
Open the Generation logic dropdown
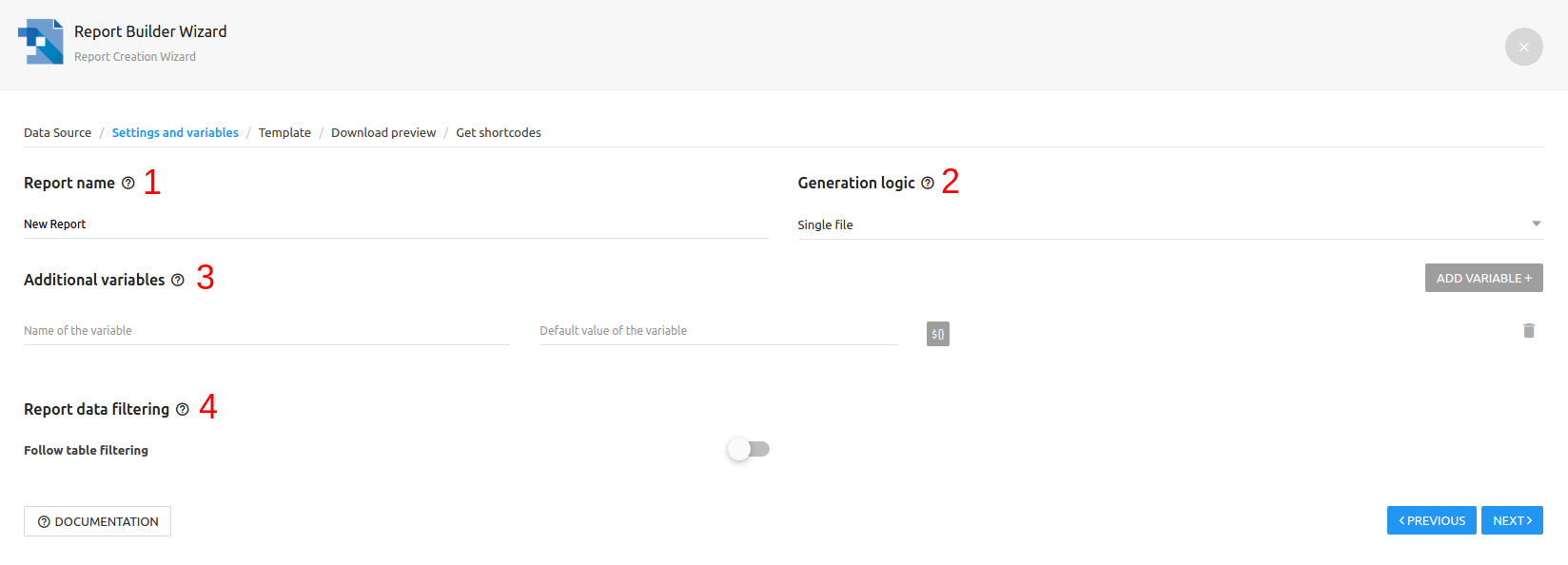click(x=1169, y=224)
